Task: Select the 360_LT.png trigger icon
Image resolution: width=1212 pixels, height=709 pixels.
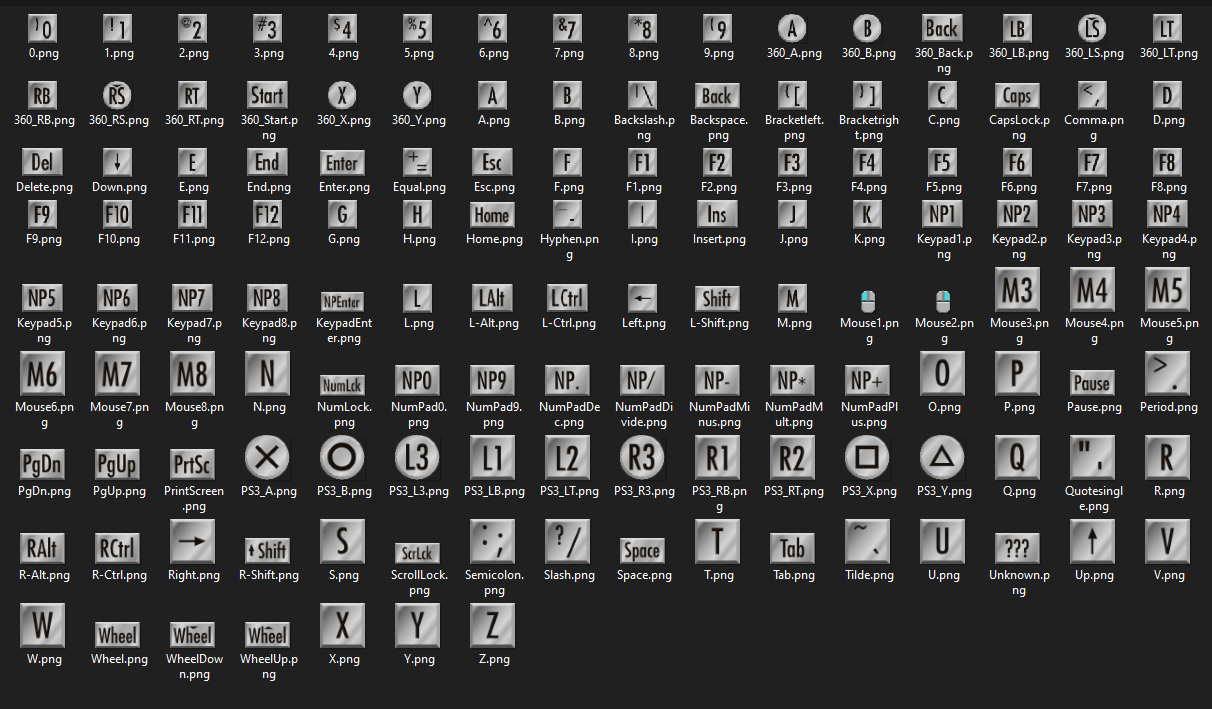Action: pos(1167,28)
